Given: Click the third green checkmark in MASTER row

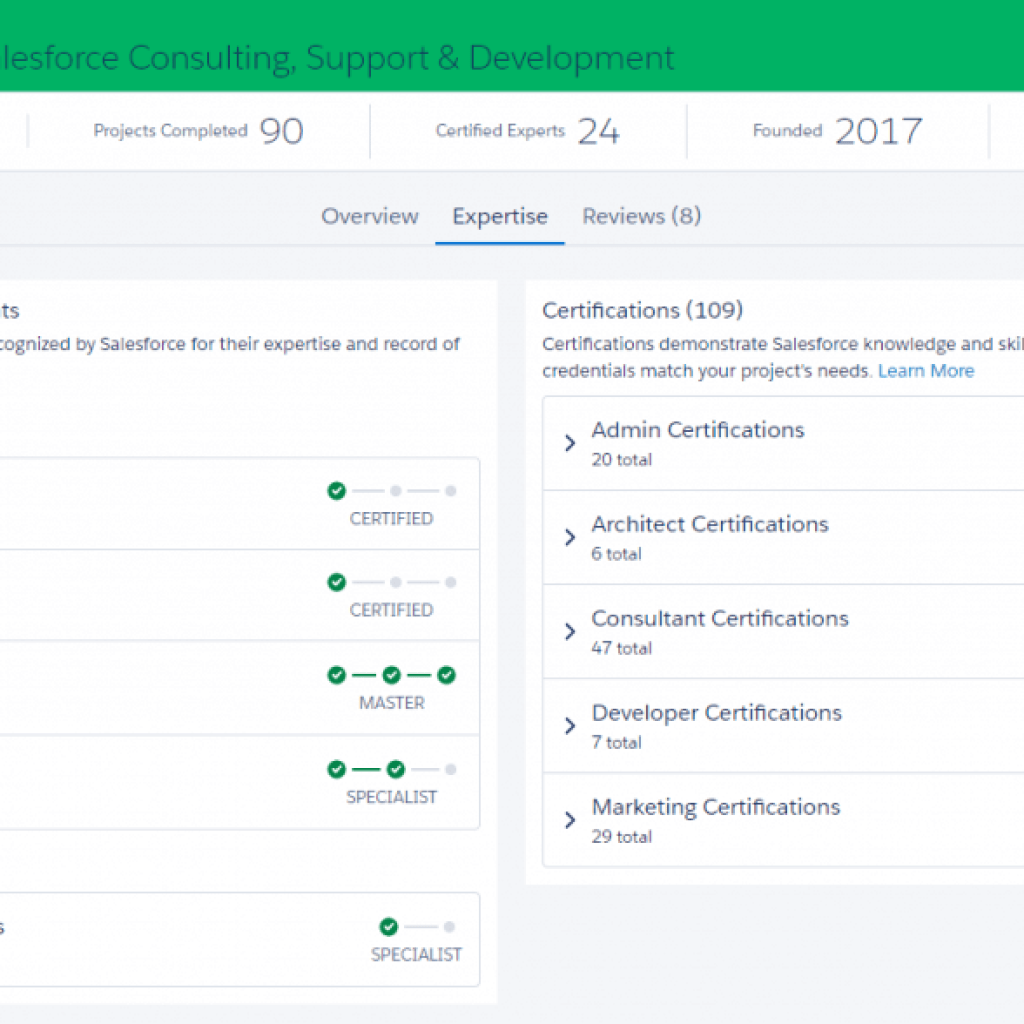Looking at the screenshot, I should (447, 675).
